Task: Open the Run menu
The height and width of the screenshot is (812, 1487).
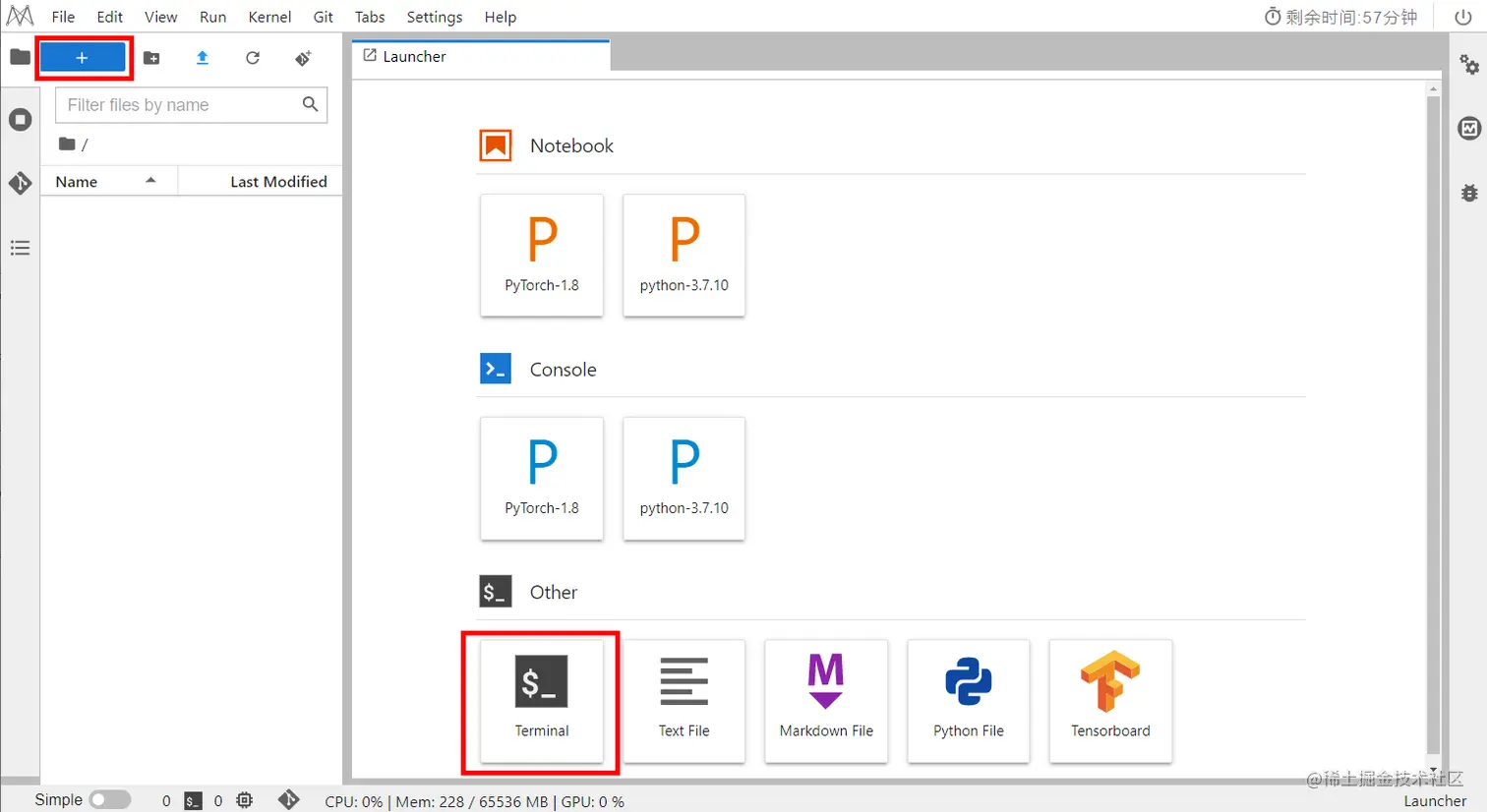Action: (x=212, y=17)
